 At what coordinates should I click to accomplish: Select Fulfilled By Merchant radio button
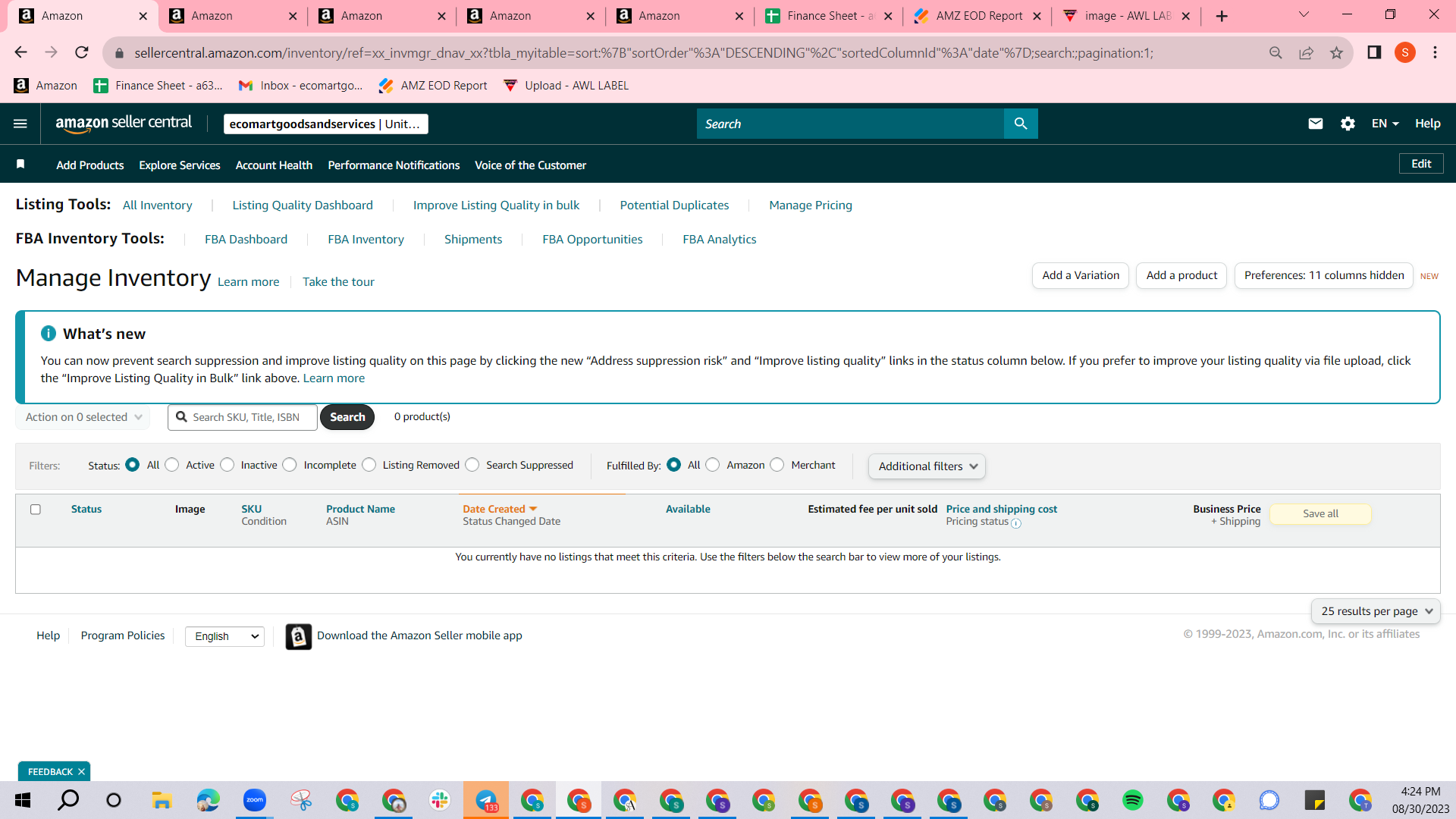pyautogui.click(x=777, y=465)
